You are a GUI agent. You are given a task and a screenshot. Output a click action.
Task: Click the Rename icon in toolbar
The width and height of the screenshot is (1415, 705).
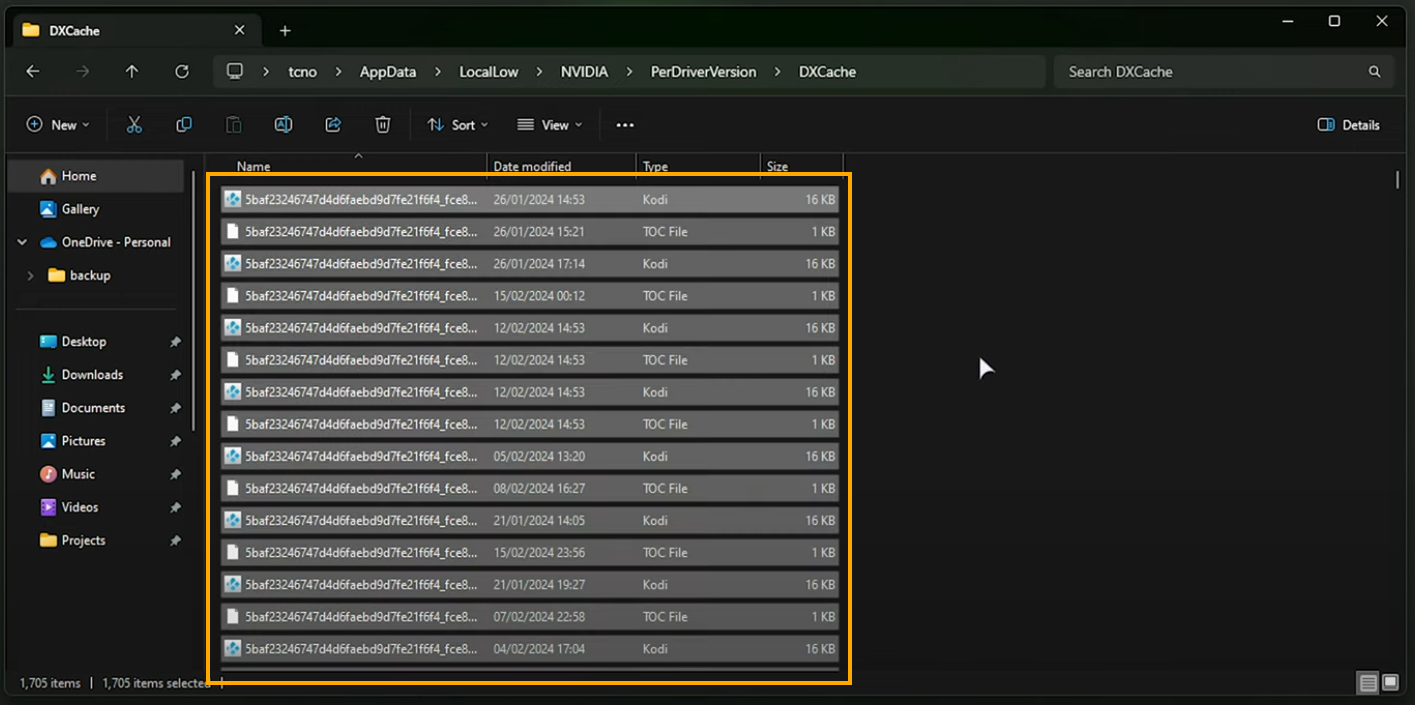coord(283,125)
